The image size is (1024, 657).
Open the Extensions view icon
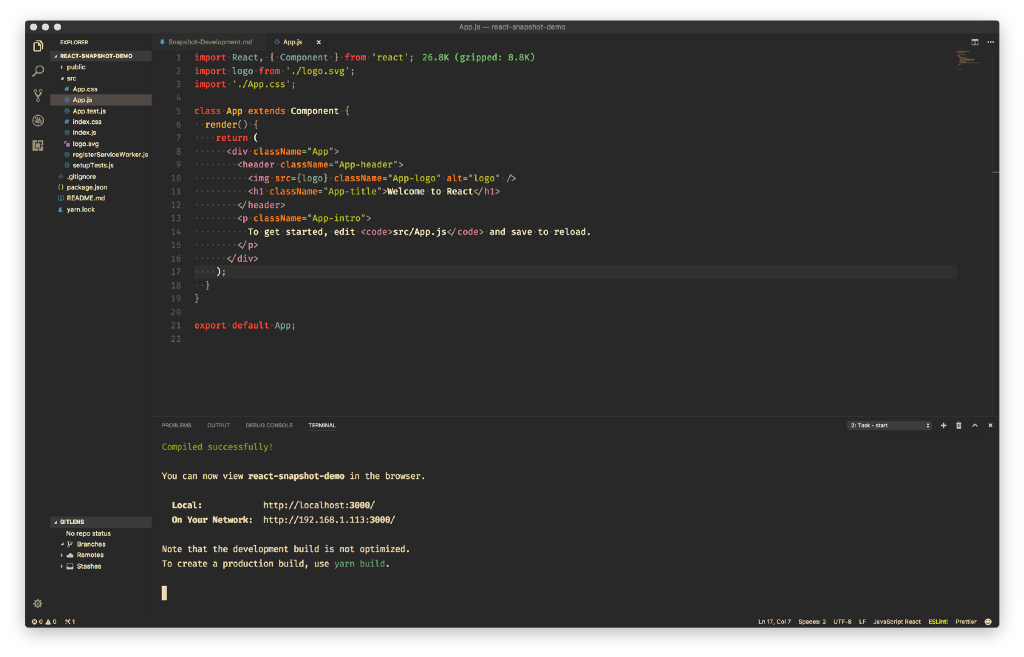point(38,145)
